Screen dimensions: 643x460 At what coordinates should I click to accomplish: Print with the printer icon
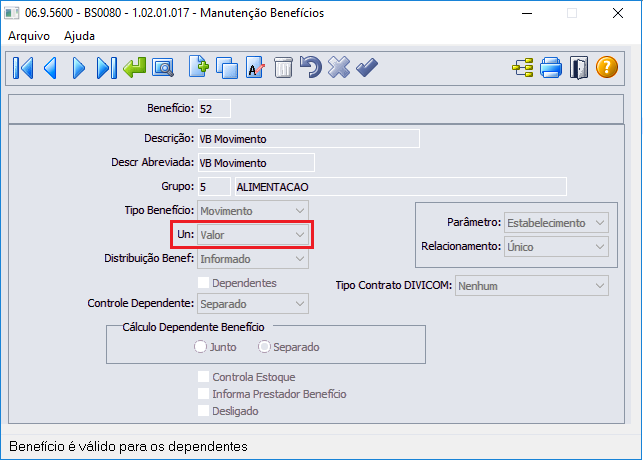click(x=551, y=68)
